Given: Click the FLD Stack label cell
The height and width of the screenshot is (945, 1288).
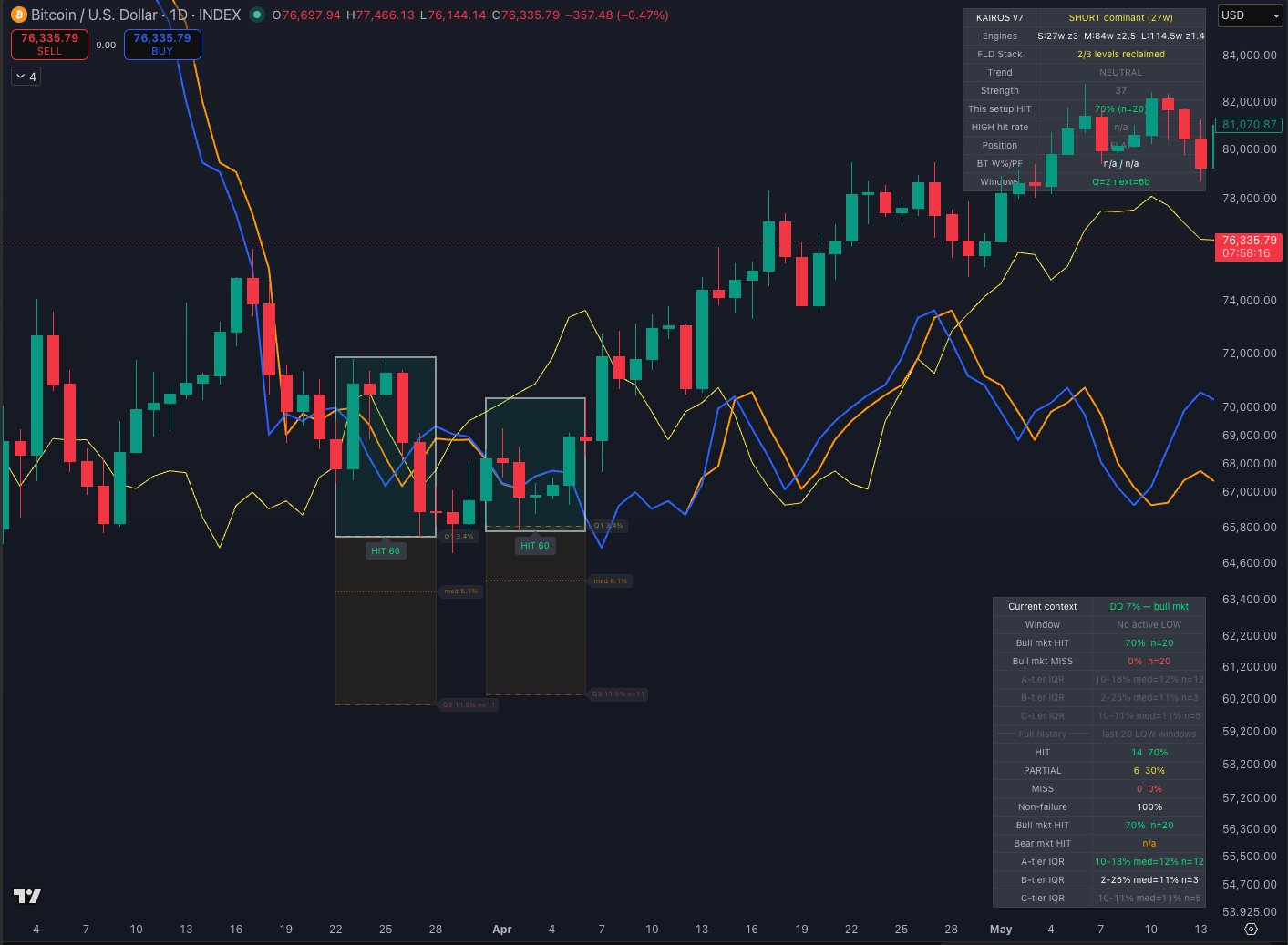Looking at the screenshot, I should coord(999,54).
